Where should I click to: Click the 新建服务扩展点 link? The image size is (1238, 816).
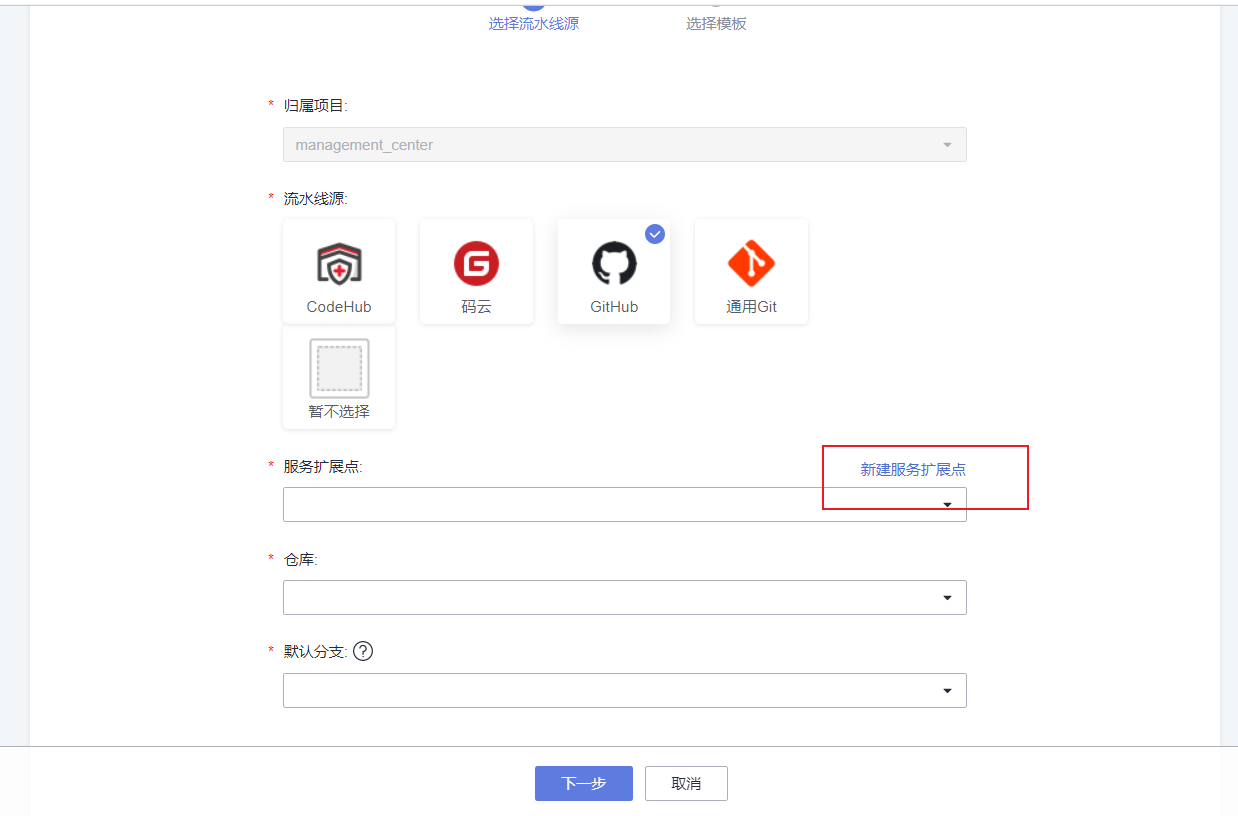tap(913, 469)
